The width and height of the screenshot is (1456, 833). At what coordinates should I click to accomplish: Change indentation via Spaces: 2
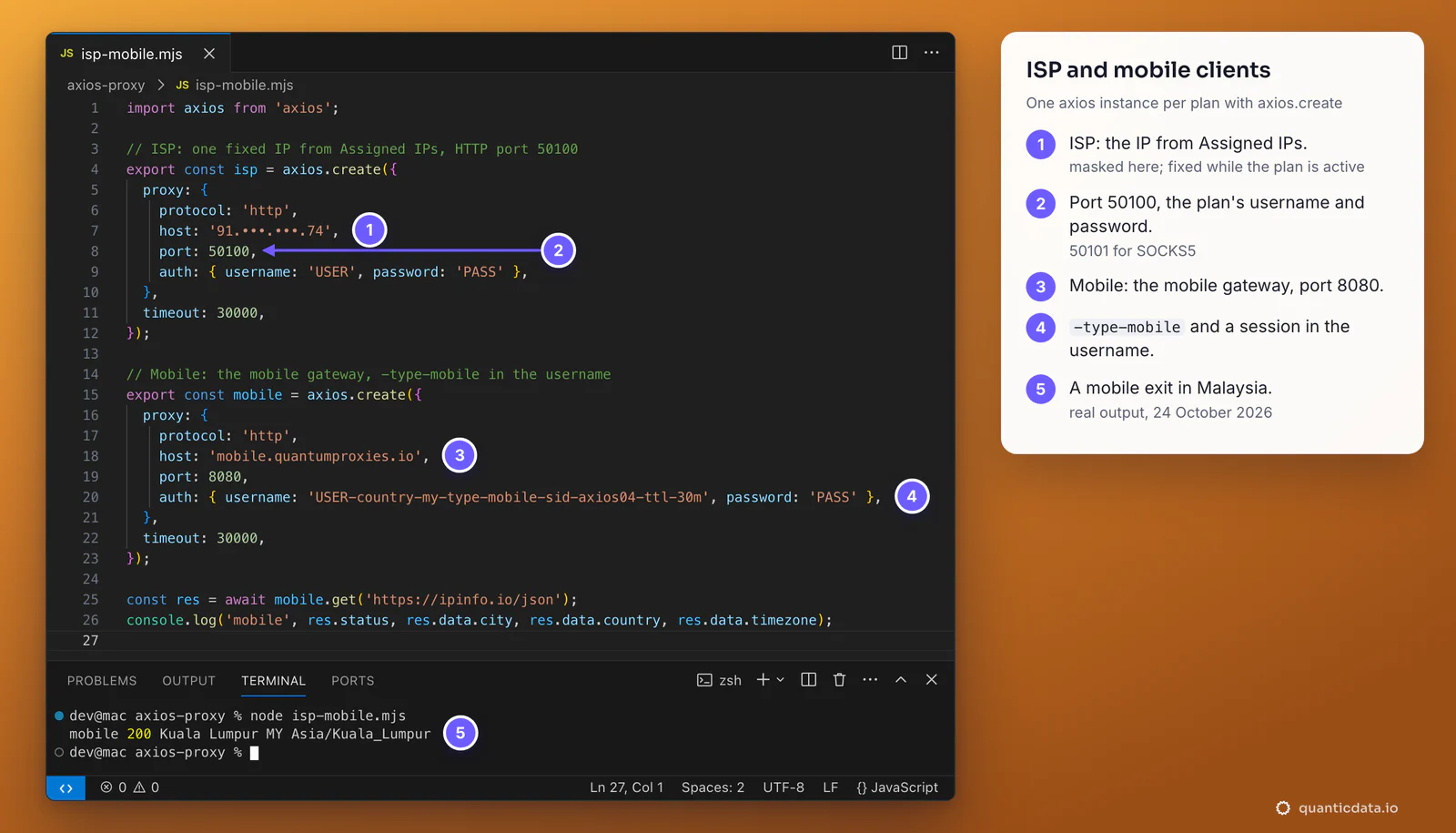click(x=713, y=787)
